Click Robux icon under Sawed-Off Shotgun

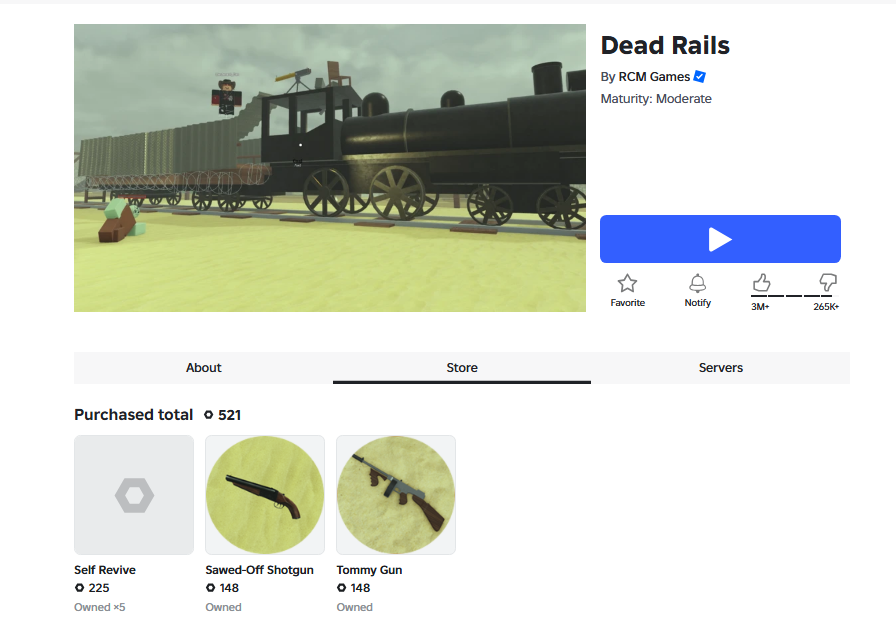pyautogui.click(x=210, y=587)
